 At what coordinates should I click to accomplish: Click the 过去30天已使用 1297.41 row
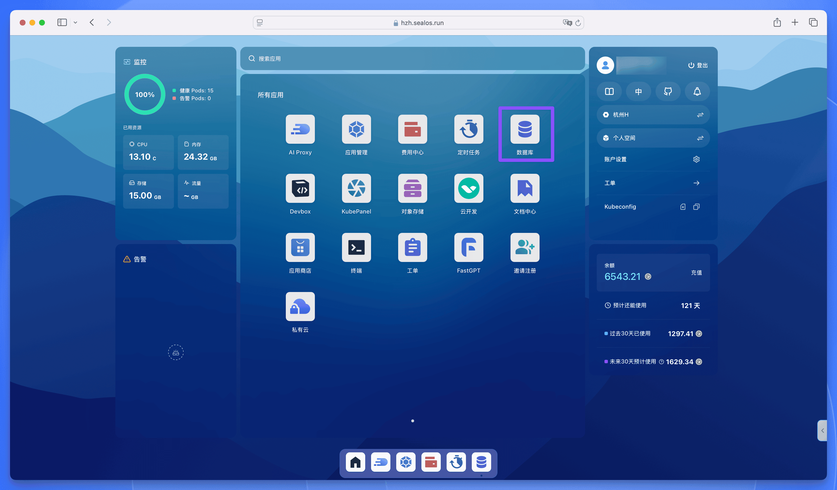coord(653,334)
